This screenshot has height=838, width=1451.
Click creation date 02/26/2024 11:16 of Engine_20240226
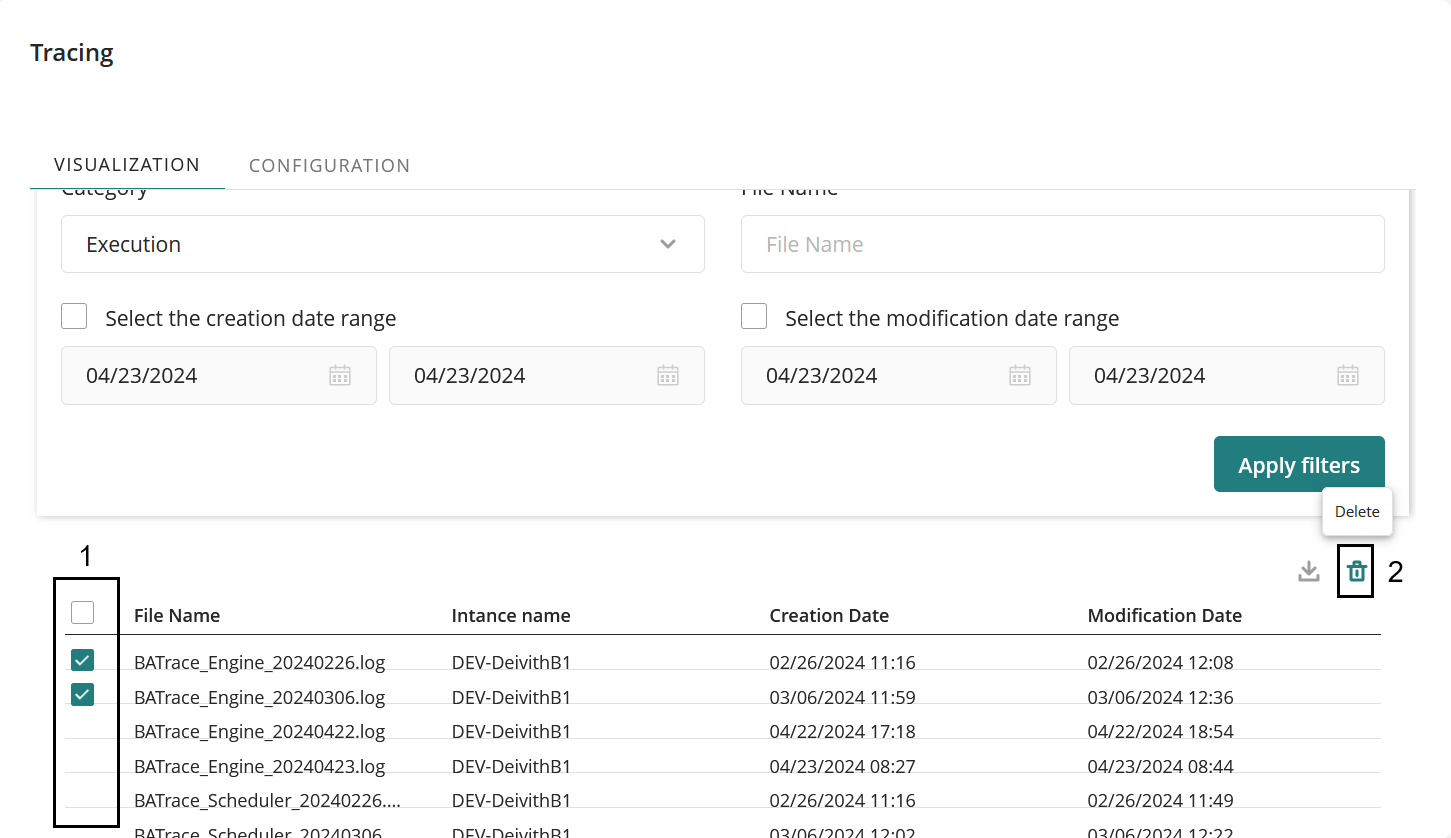843,662
